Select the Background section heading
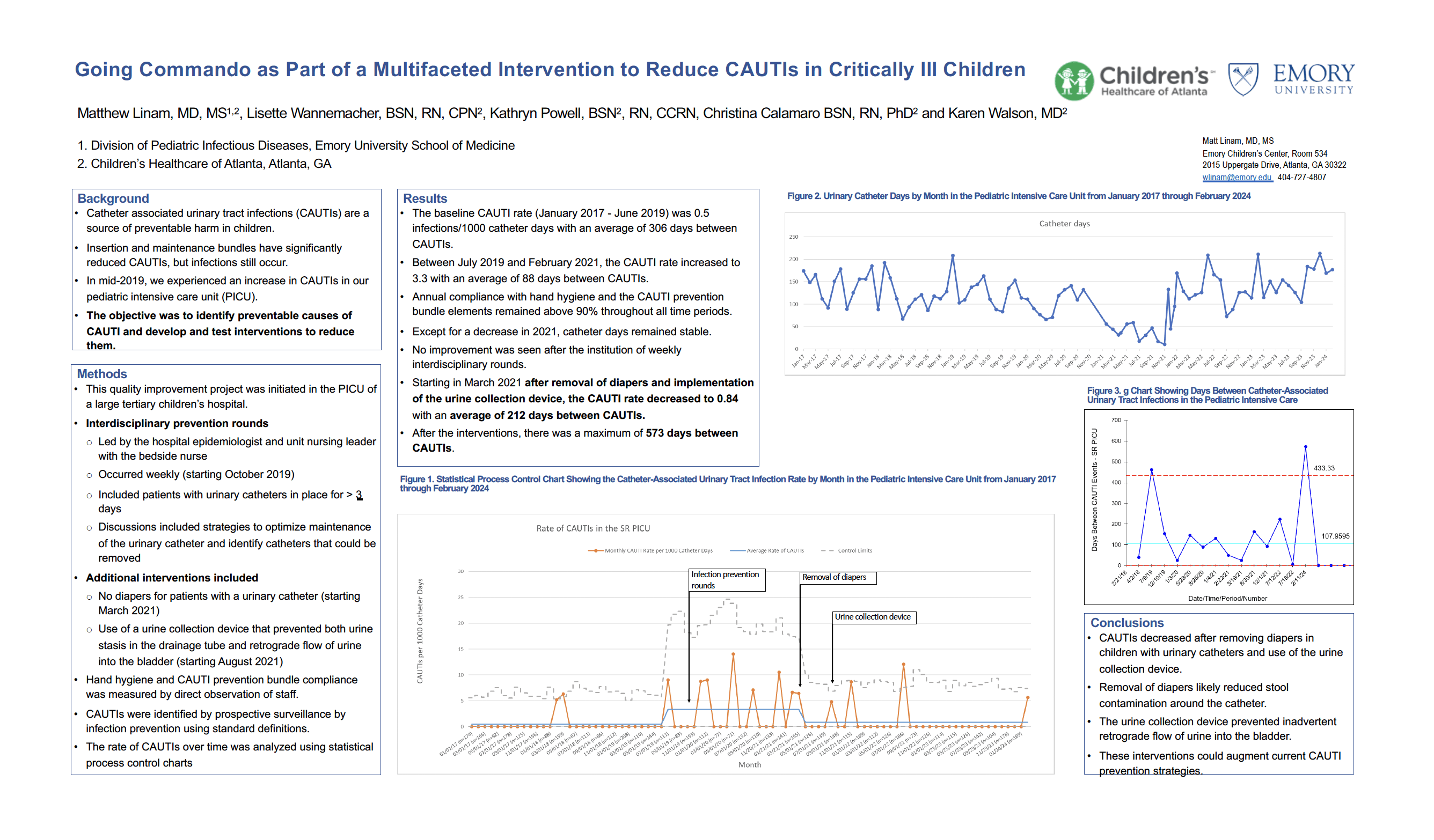 [x=113, y=198]
